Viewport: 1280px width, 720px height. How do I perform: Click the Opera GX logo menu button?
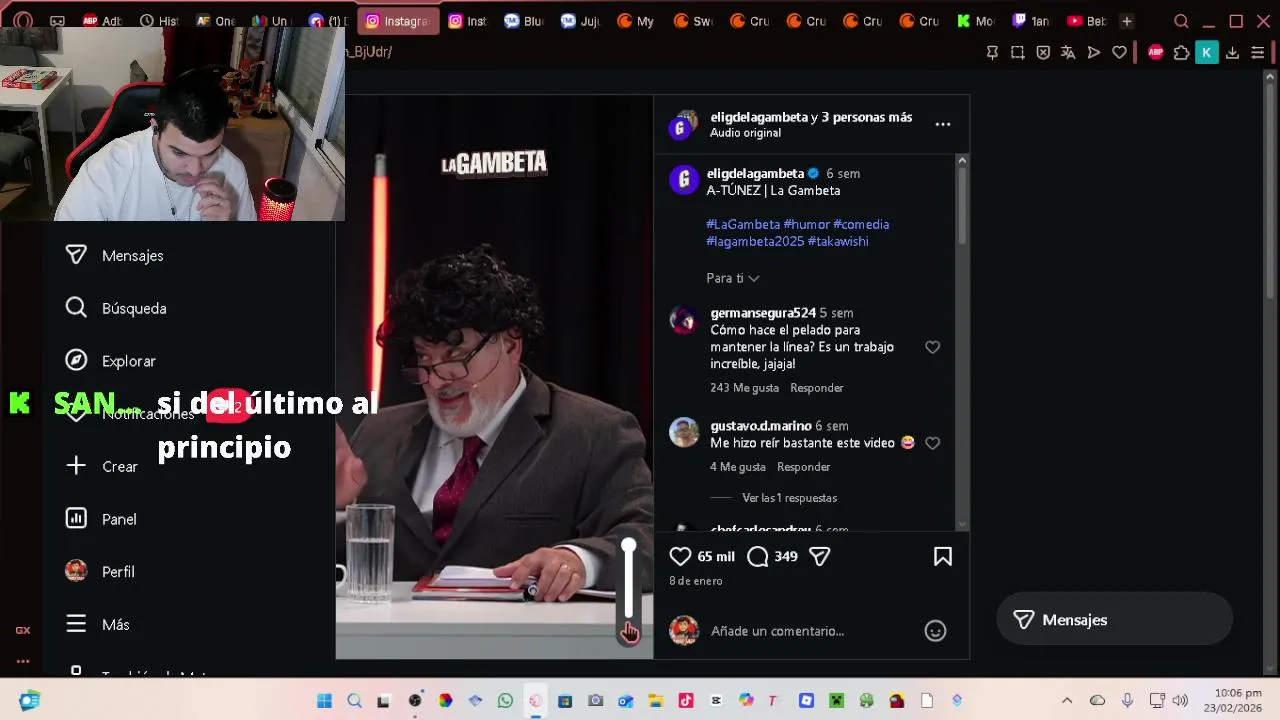[23, 21]
